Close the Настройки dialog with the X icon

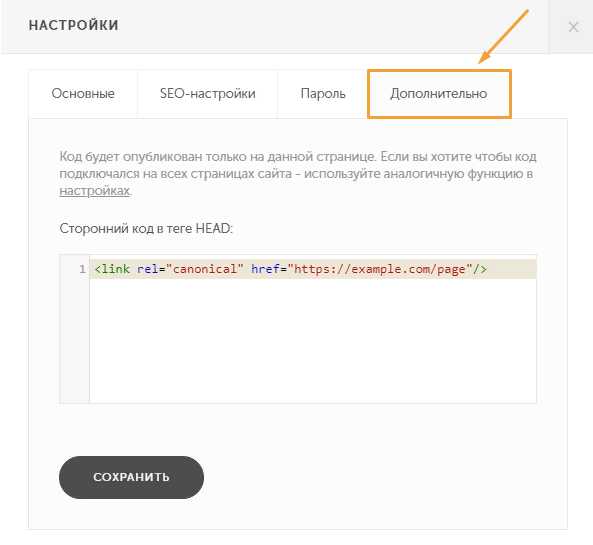tap(573, 26)
